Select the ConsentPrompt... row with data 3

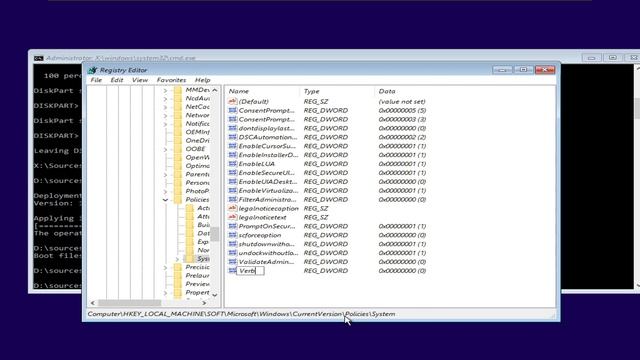(x=327, y=120)
